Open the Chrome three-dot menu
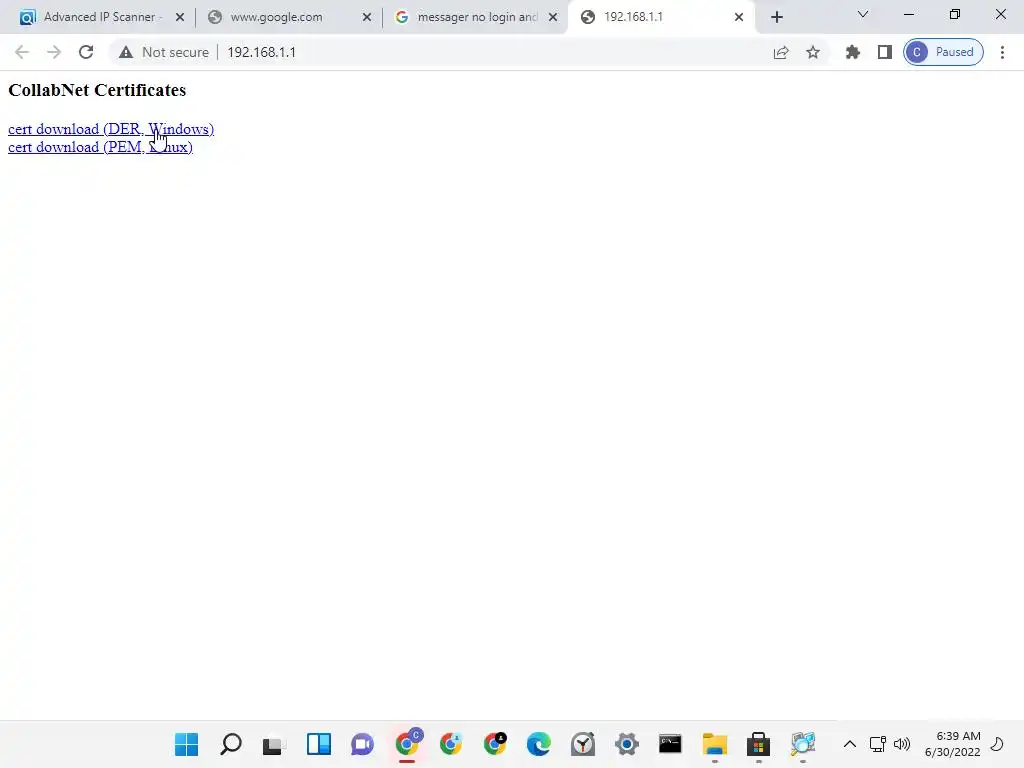 click(1002, 52)
